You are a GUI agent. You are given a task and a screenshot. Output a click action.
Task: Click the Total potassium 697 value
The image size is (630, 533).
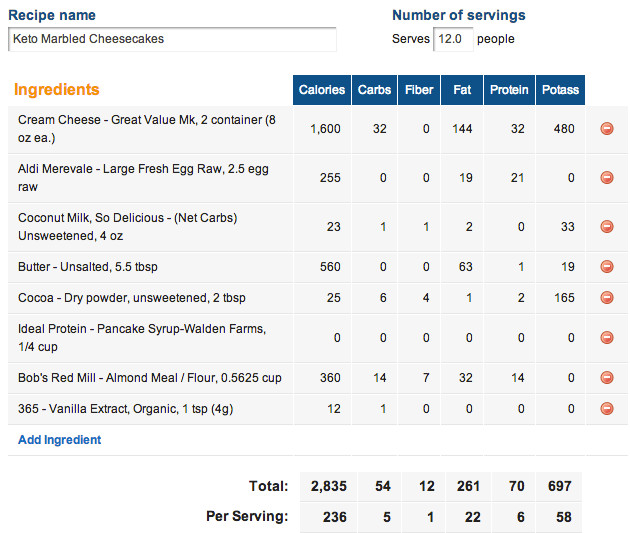click(560, 486)
